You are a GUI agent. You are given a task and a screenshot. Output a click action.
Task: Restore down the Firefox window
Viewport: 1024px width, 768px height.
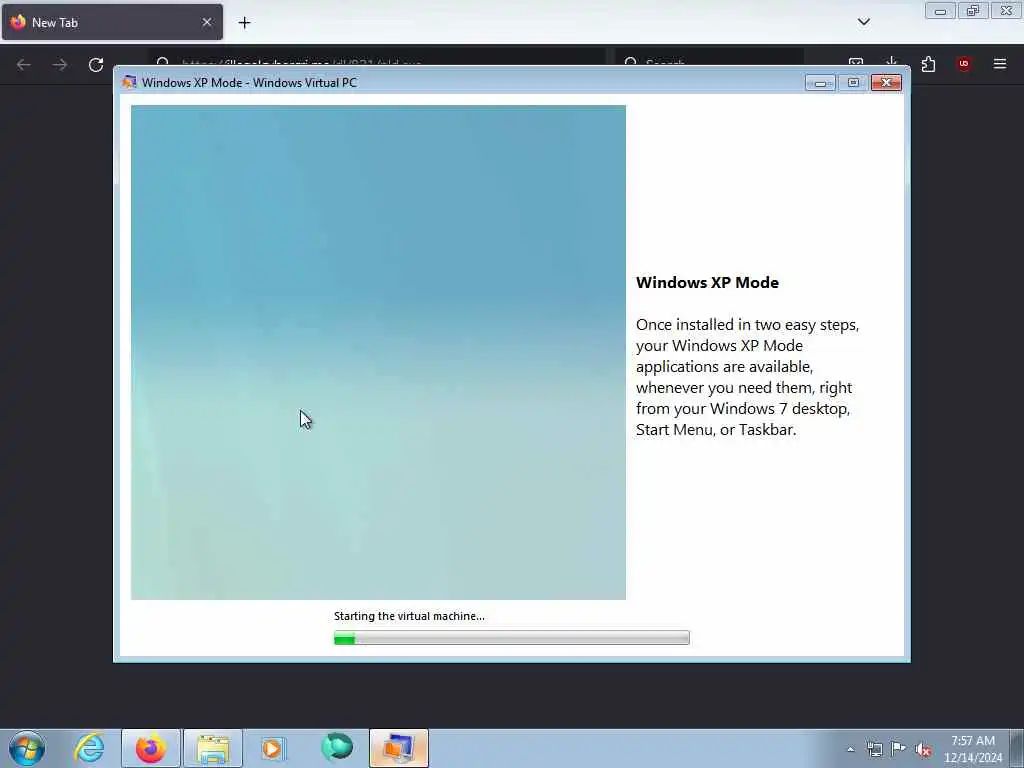(973, 10)
